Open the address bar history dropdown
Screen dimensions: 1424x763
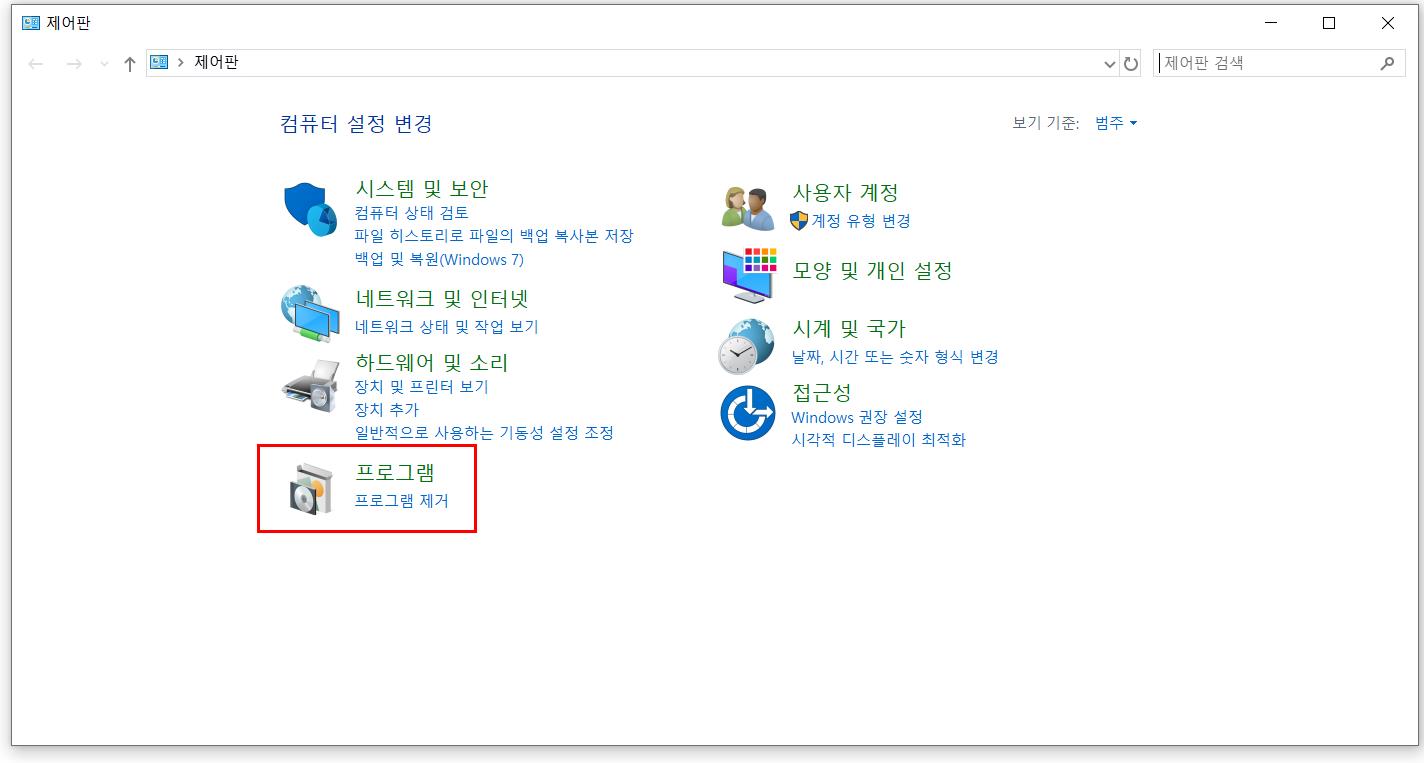tap(1109, 64)
